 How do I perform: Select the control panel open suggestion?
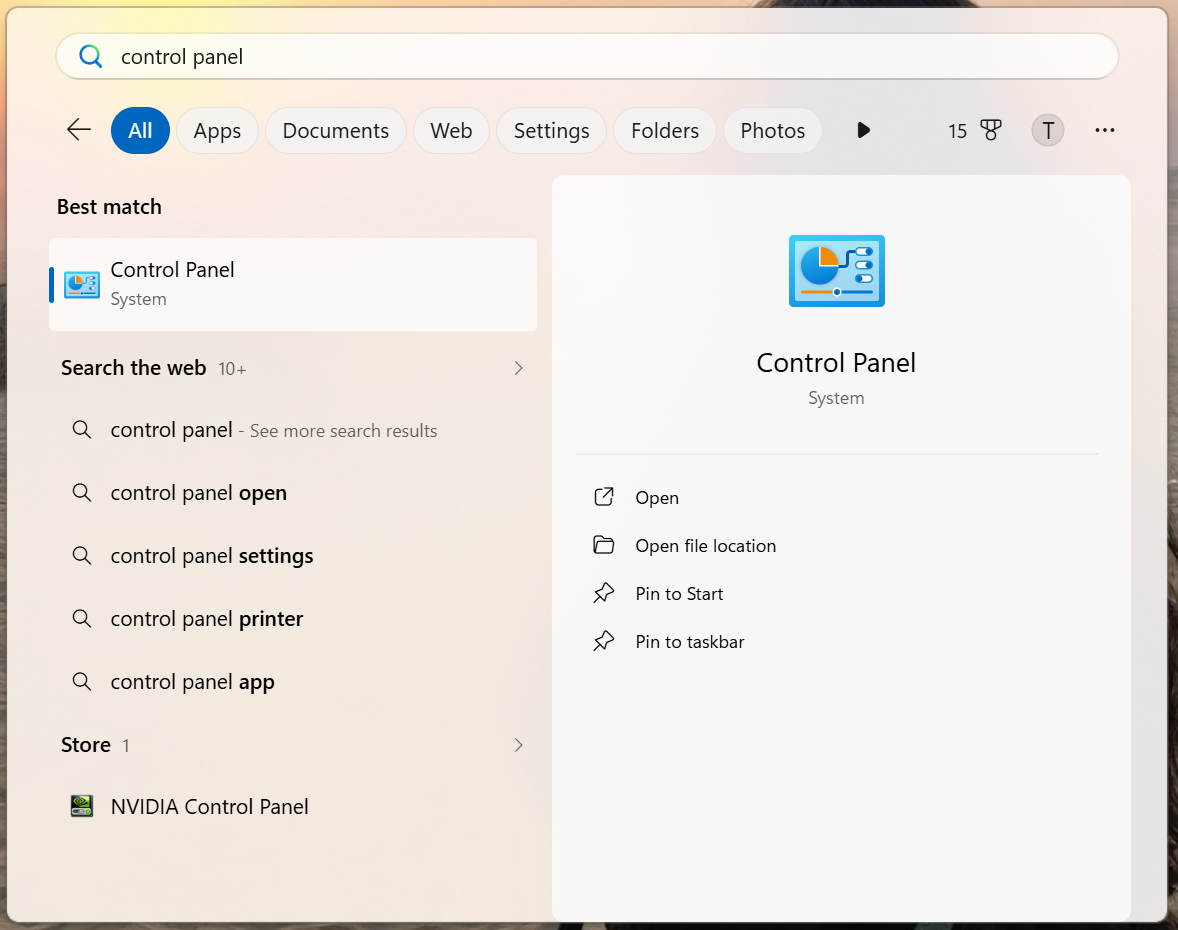tap(293, 493)
